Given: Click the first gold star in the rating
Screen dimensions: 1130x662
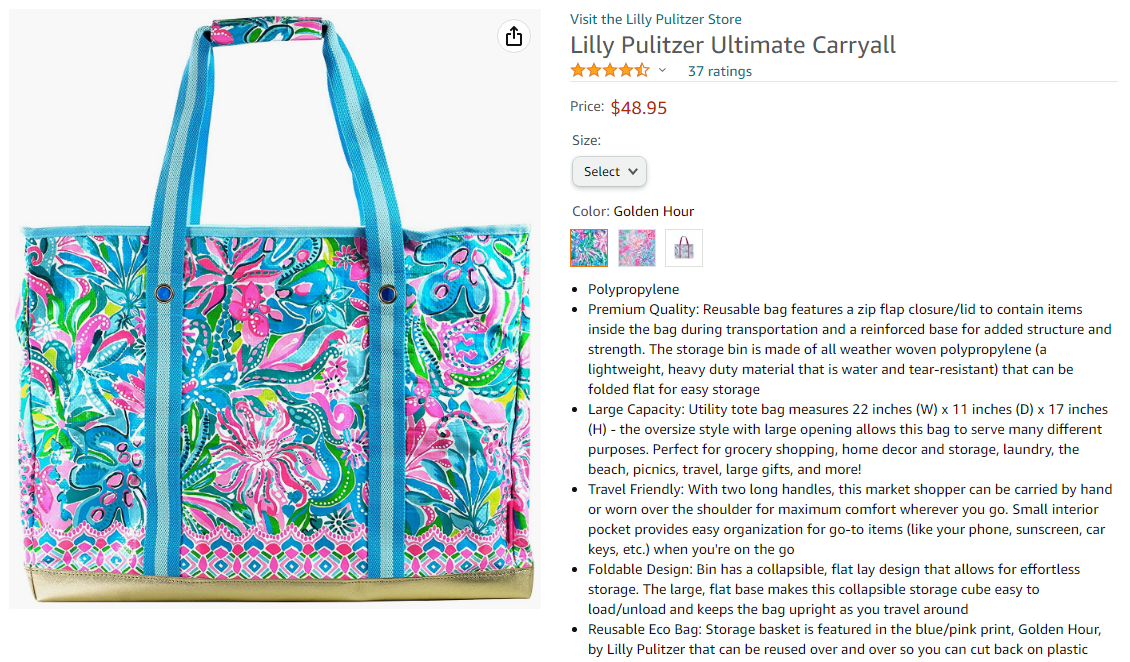Looking at the screenshot, I should point(577,70).
